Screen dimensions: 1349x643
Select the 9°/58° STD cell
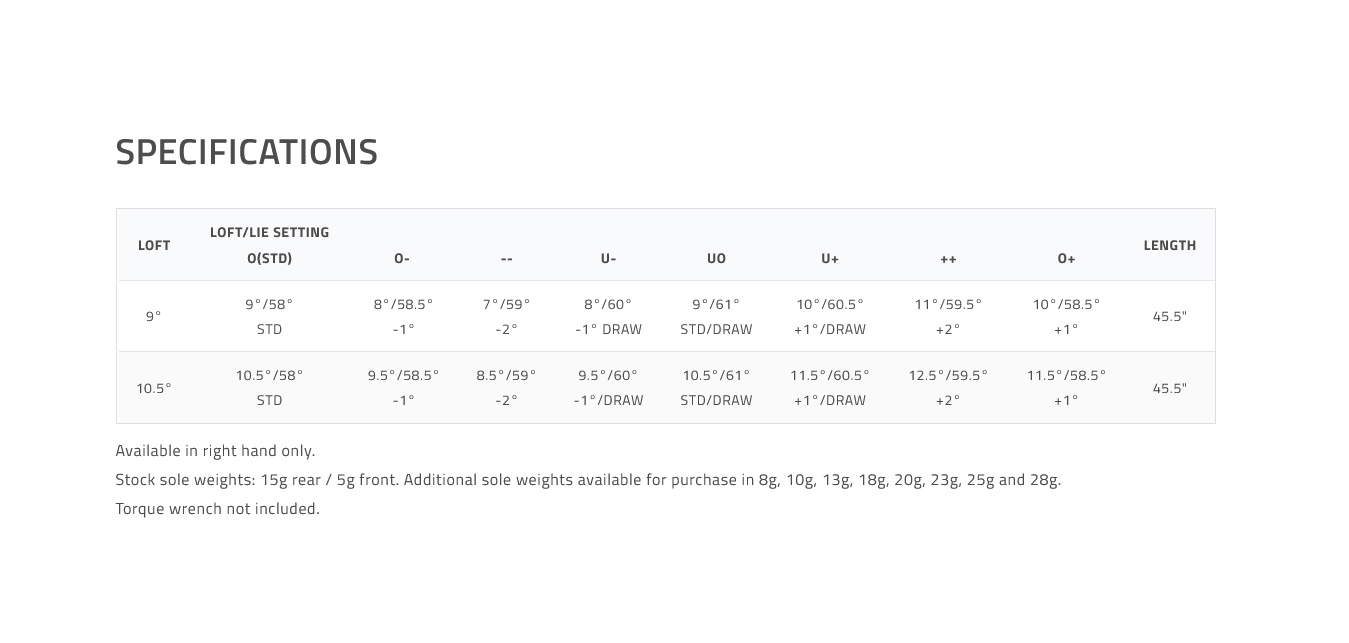269,316
